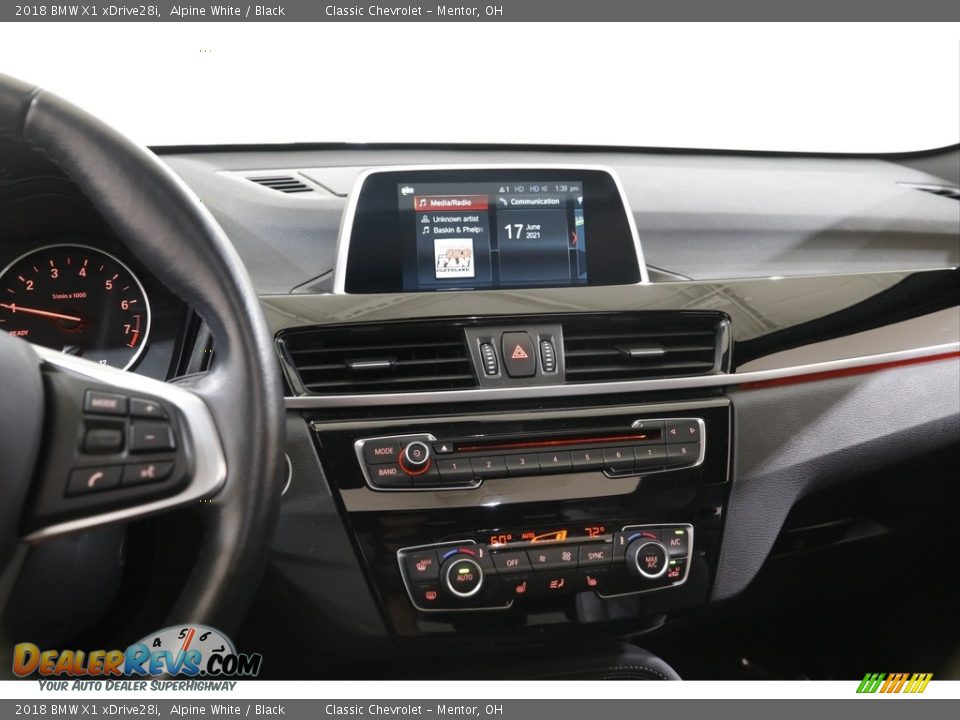Tap the fan speed increase button
Image resolution: width=960 pixels, height=720 pixels.
pyautogui.click(x=567, y=556)
